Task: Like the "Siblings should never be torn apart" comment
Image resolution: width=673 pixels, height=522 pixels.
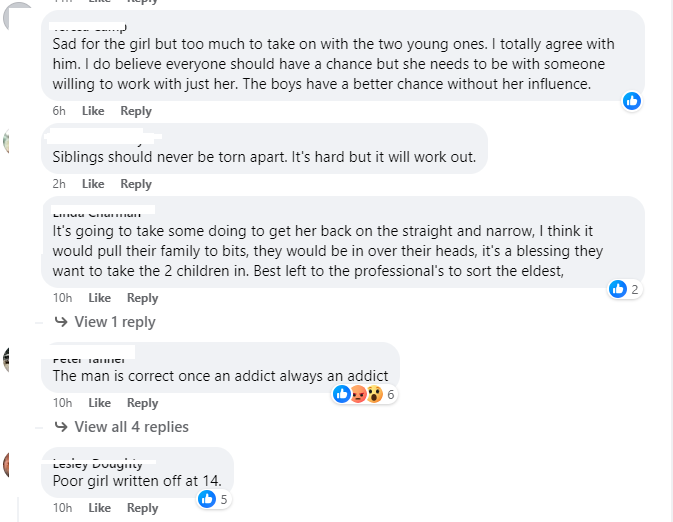Action: click(93, 184)
